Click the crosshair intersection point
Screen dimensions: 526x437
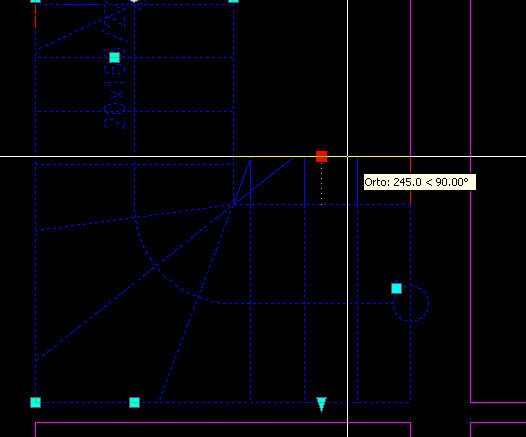[348, 156]
